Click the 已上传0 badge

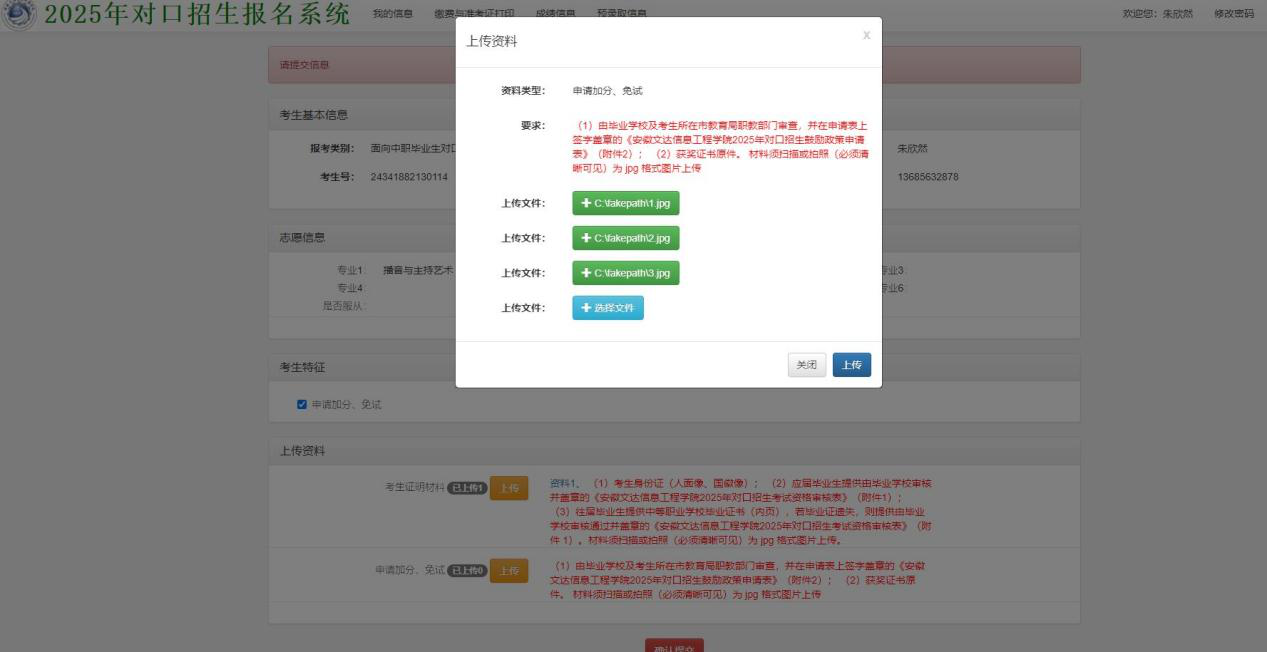click(x=467, y=570)
